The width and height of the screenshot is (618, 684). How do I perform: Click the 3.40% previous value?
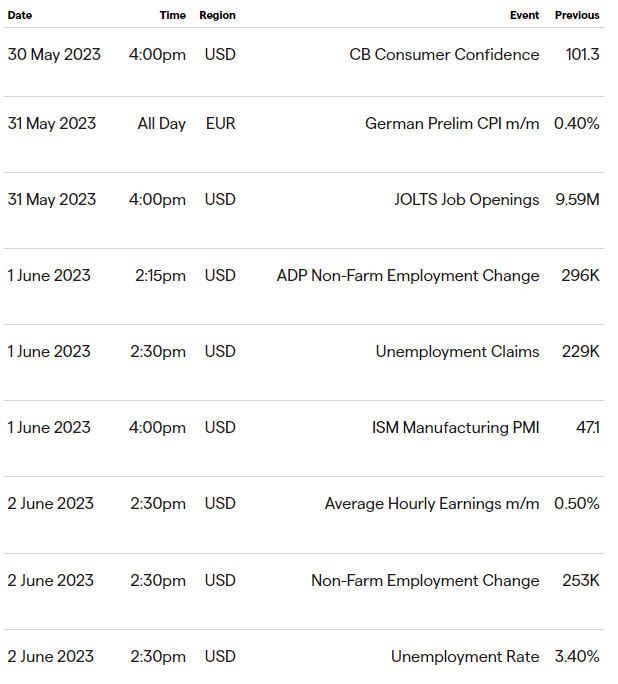[x=577, y=657]
